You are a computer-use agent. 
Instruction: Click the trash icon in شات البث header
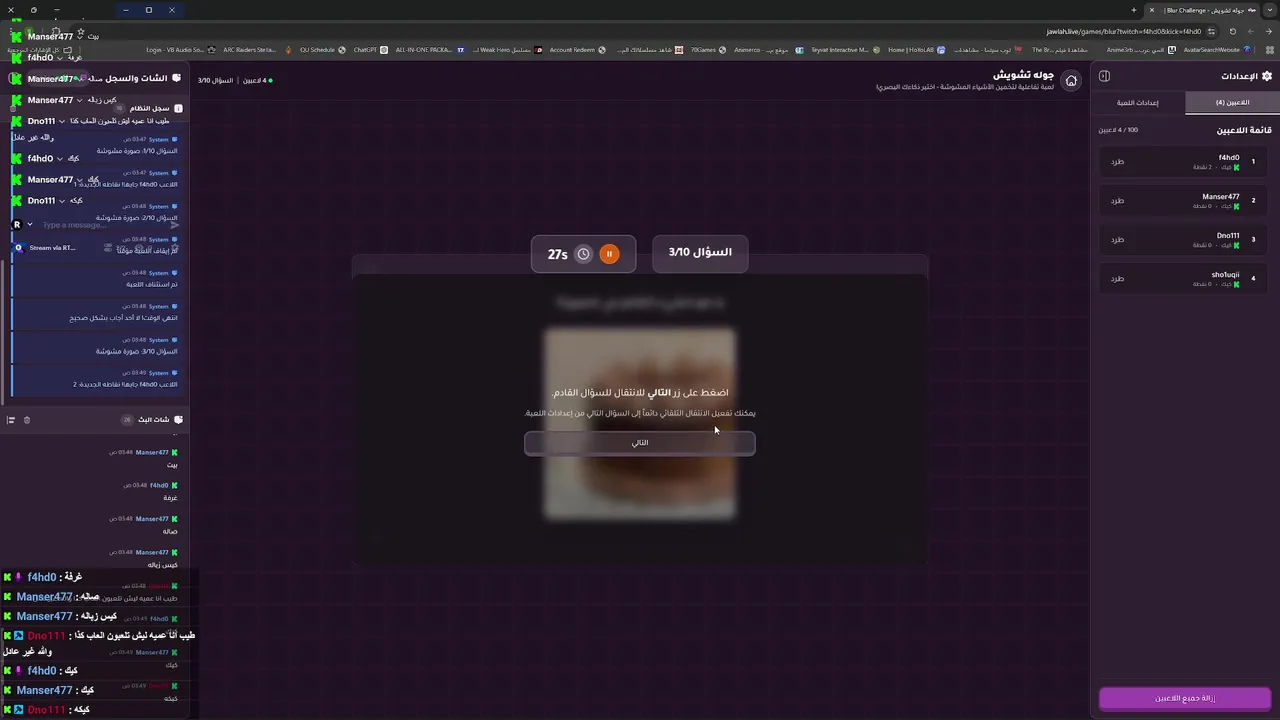[27, 420]
